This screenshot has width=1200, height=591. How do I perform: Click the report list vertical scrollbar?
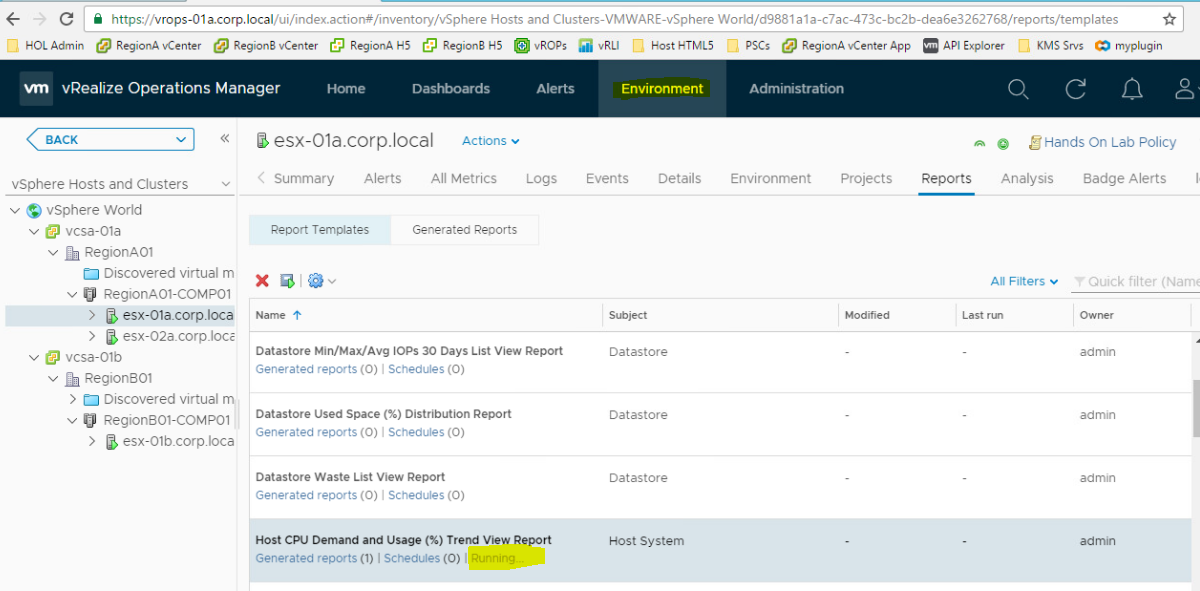[1196, 408]
